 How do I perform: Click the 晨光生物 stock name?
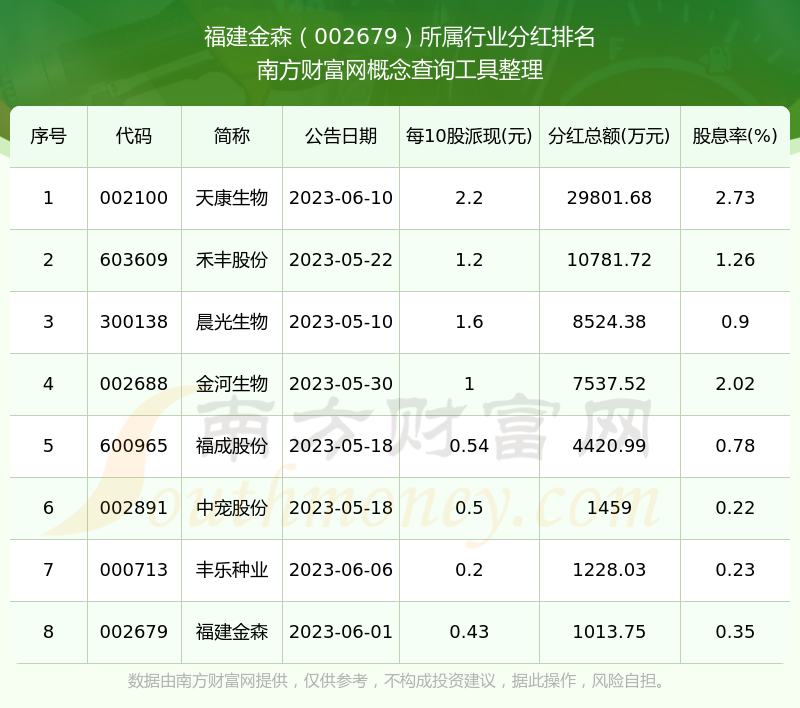click(231, 322)
